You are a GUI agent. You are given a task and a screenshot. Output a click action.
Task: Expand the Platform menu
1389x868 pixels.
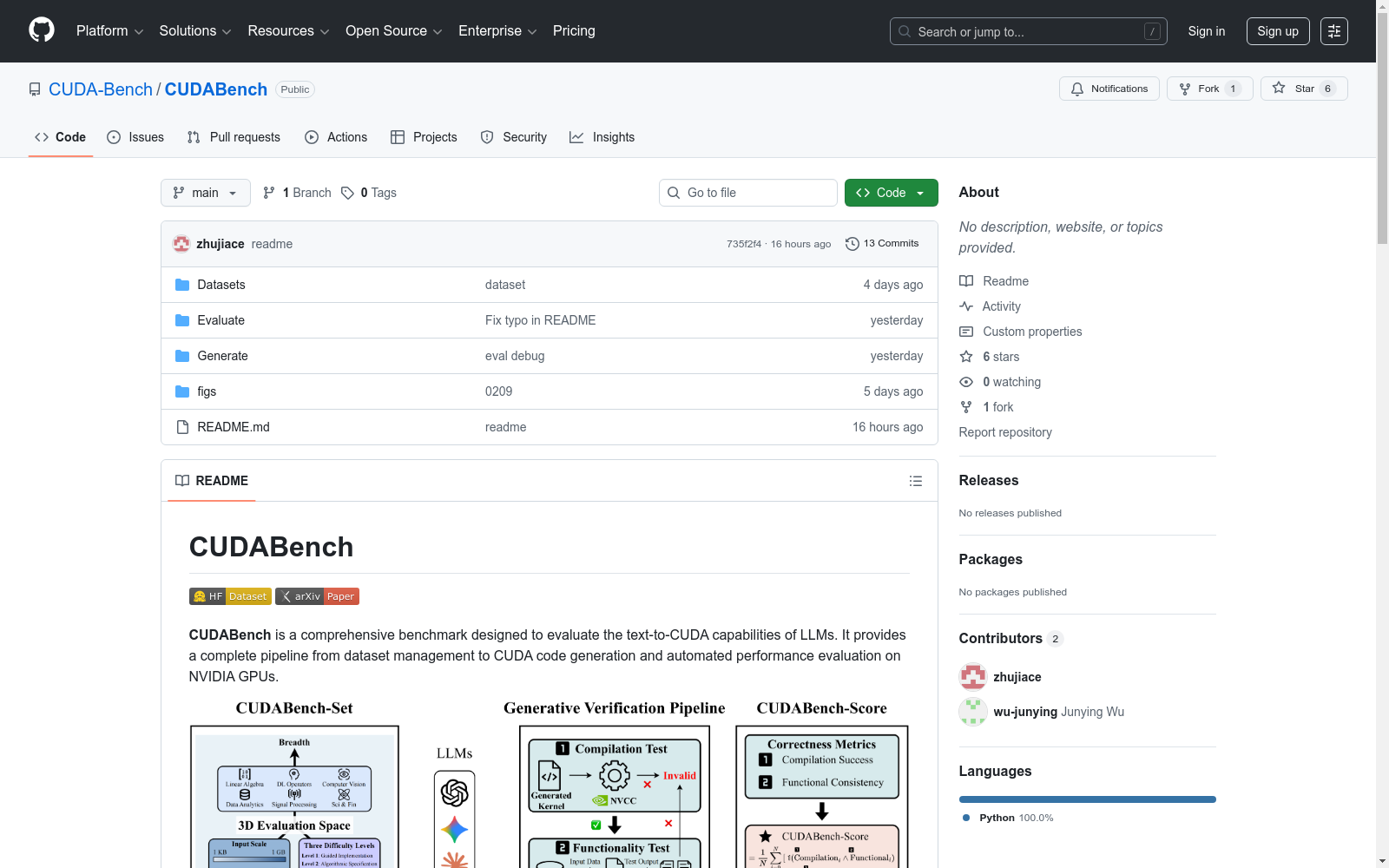coord(109,31)
